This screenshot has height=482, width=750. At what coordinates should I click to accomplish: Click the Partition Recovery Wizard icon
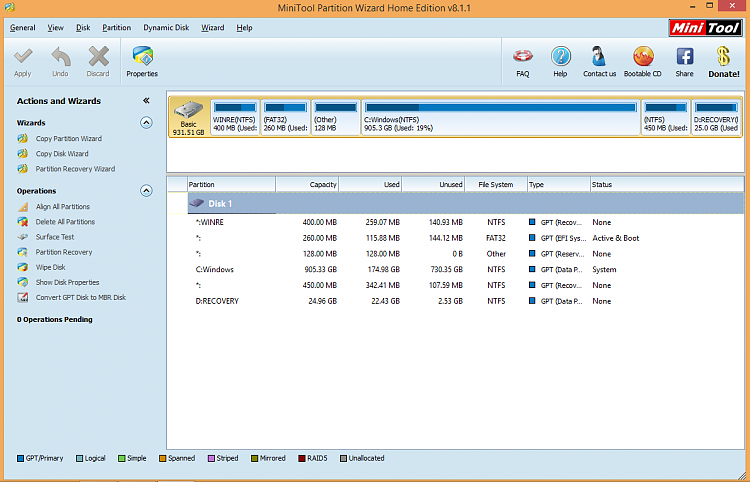(22, 169)
